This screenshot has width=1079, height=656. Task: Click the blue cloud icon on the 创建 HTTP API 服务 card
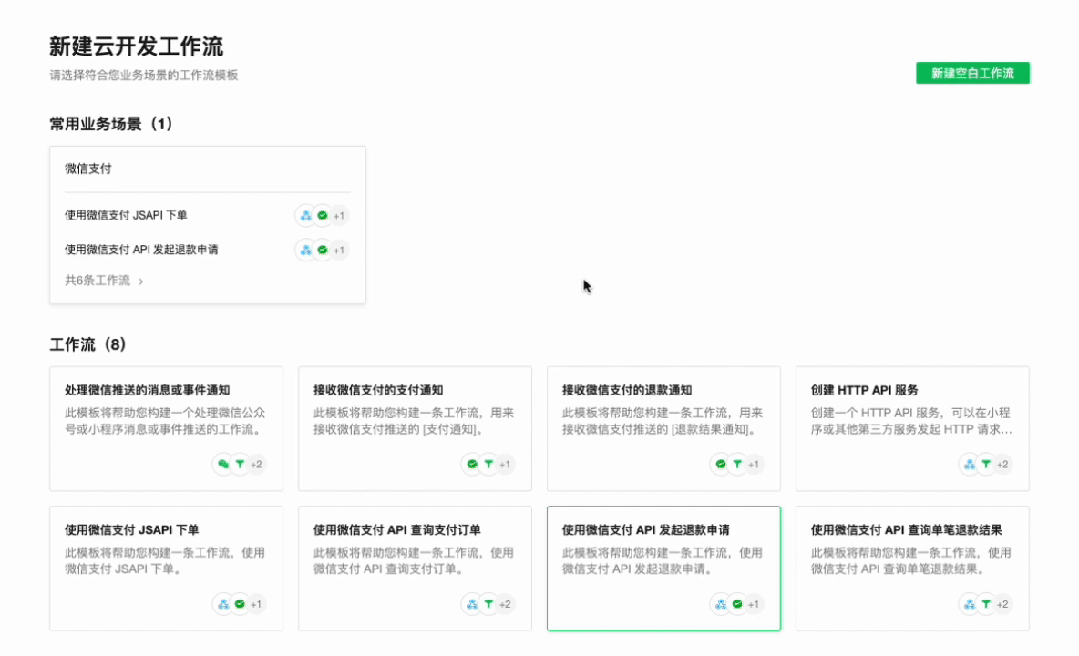[970, 464]
